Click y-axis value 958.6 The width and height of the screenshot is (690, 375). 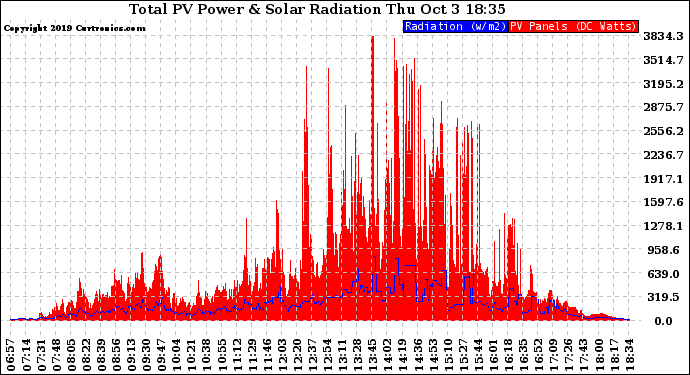[x=665, y=250]
